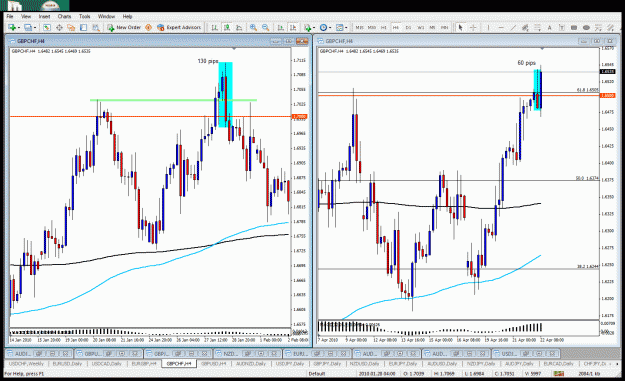Switch chart to Candlesticks mode
Image resolution: width=625 pixels, height=381 pixels.
pos(227,27)
